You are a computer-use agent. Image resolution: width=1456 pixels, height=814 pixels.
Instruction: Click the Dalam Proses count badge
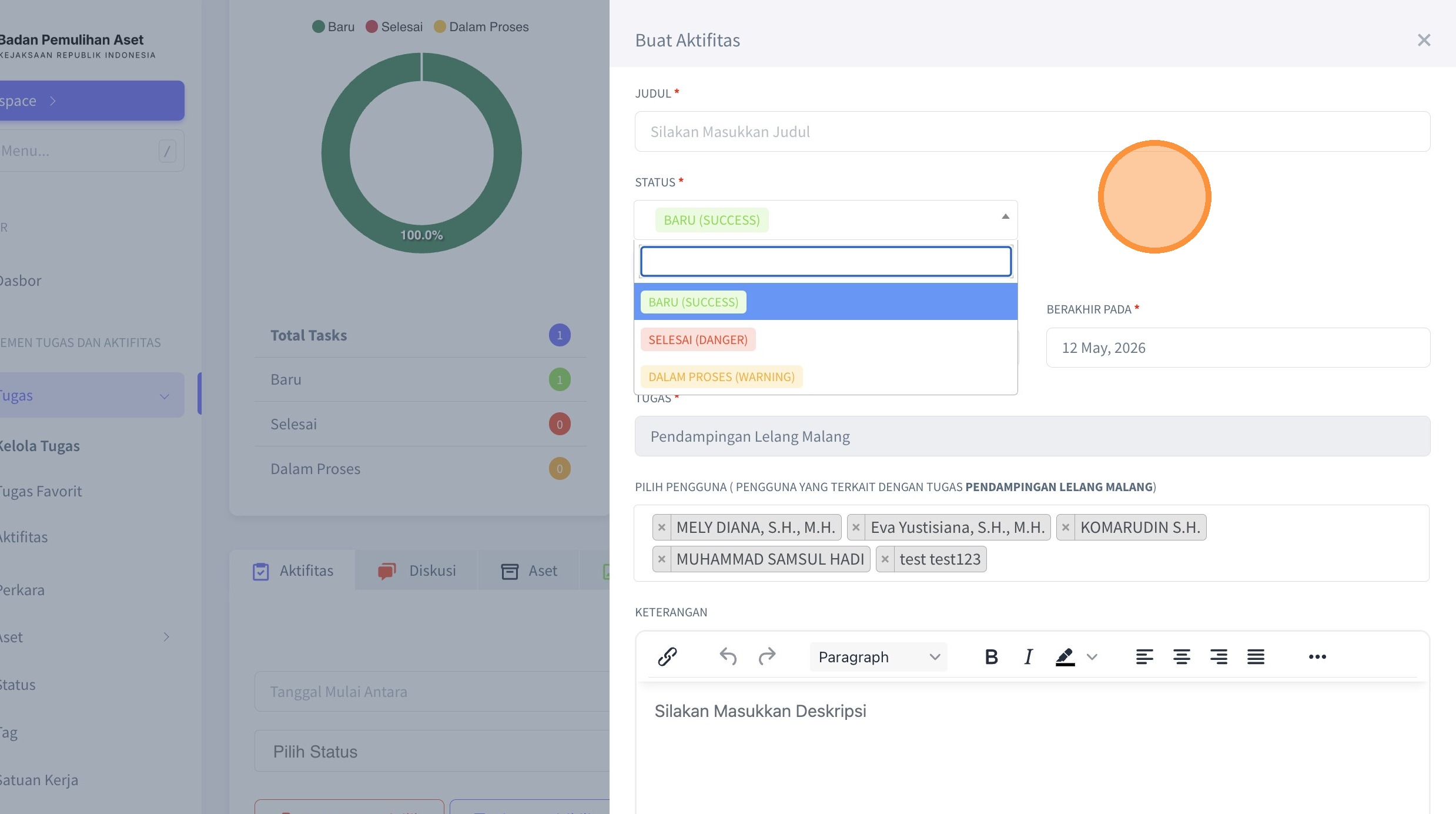click(x=560, y=469)
